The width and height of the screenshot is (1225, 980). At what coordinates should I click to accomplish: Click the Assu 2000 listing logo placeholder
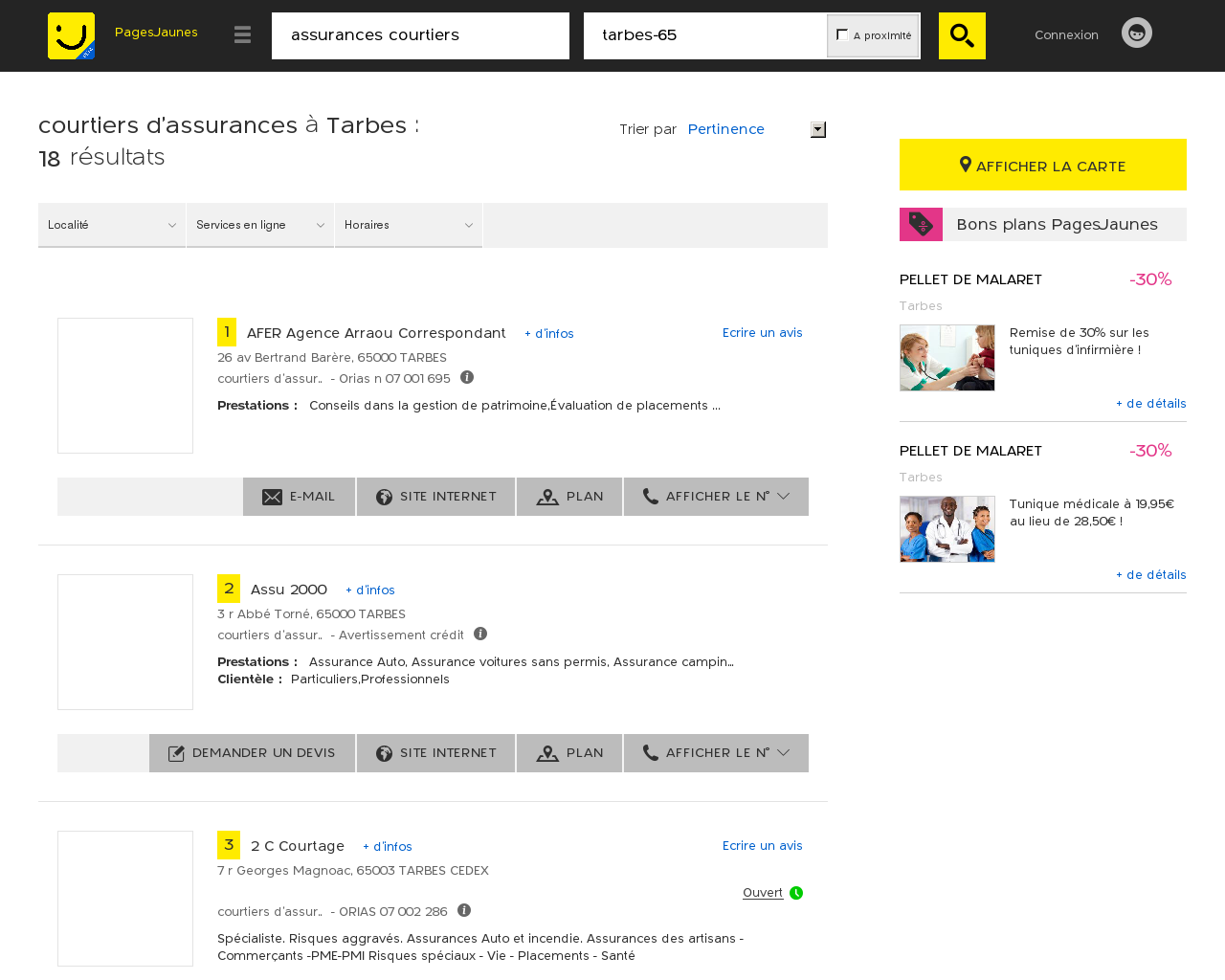(125, 642)
